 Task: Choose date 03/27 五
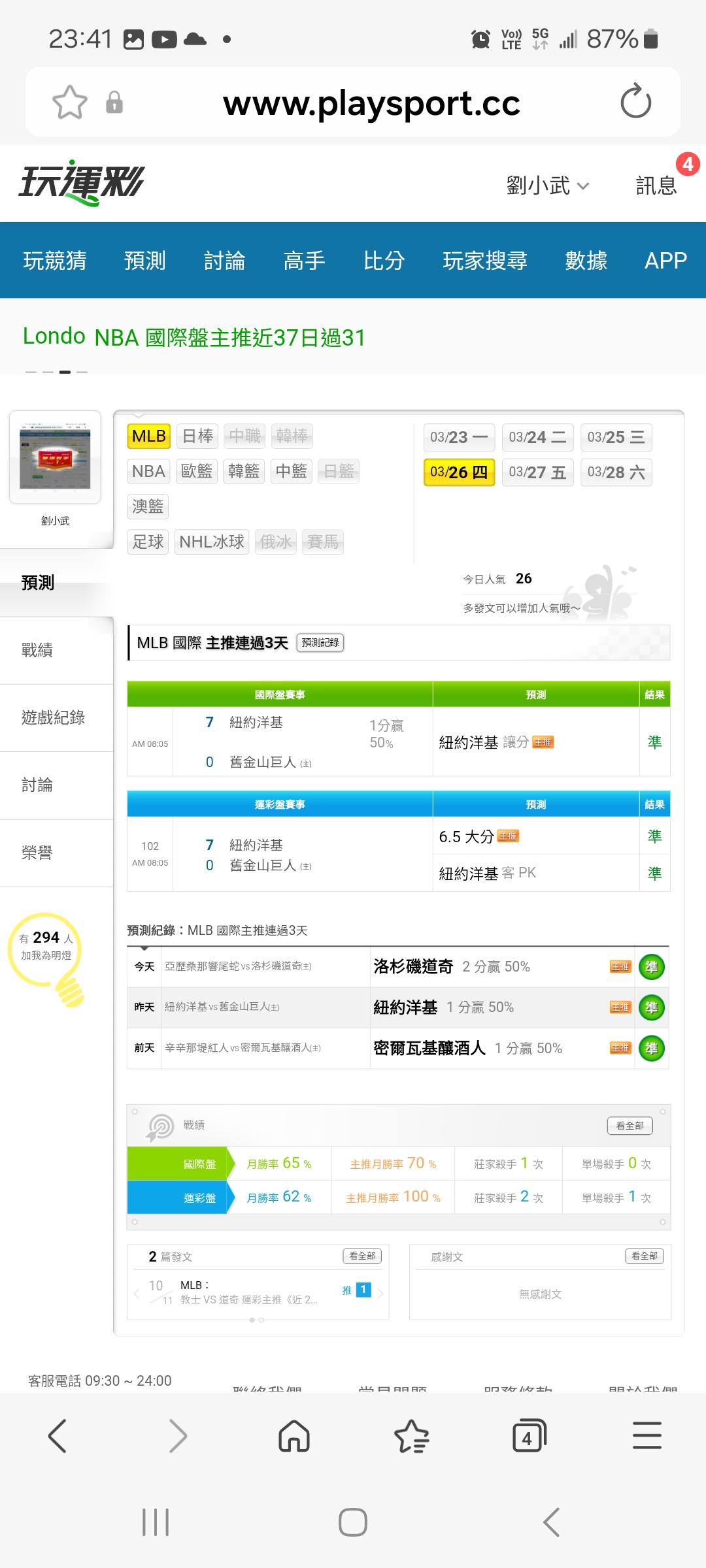[537, 472]
